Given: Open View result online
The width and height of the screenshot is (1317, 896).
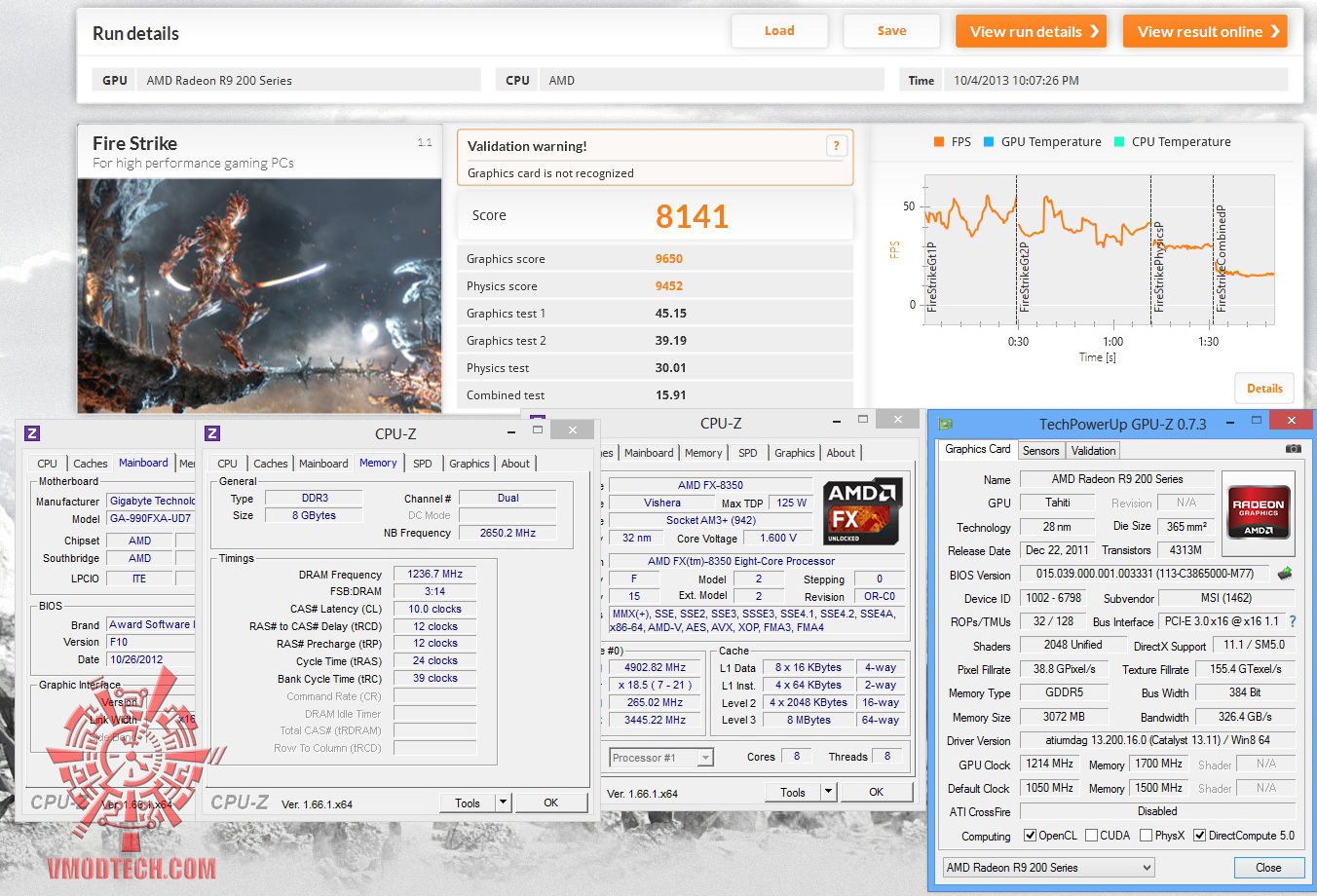Looking at the screenshot, I should point(1205,31).
